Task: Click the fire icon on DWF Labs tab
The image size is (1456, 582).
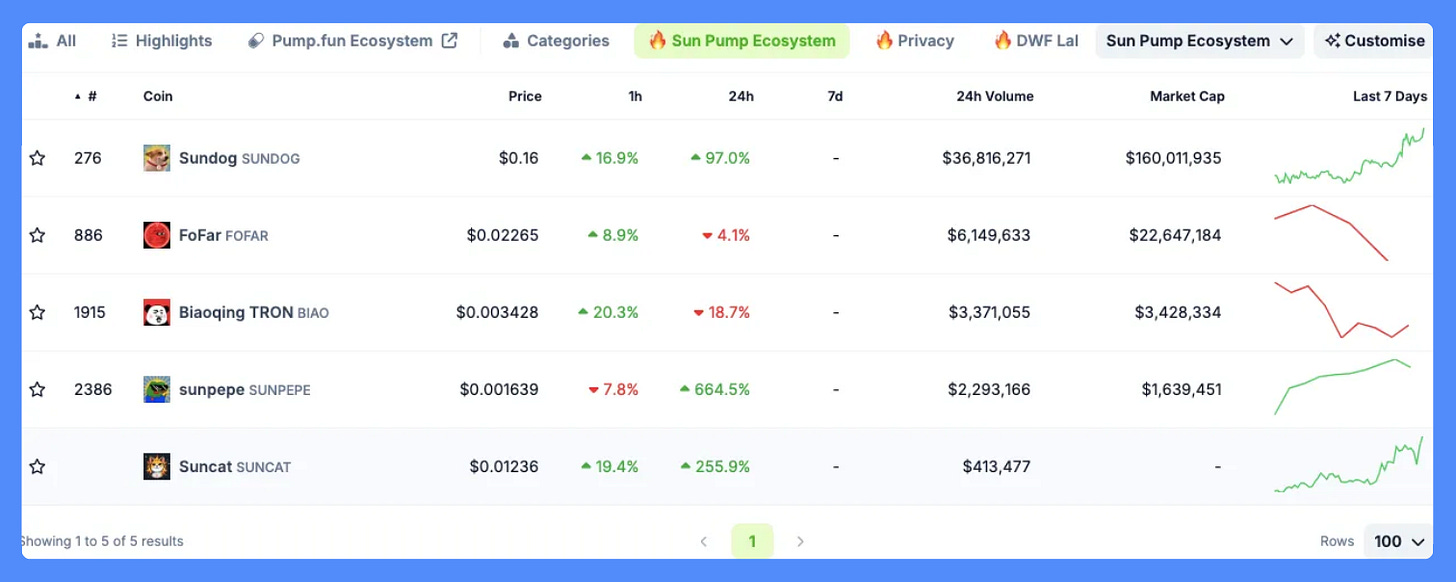Action: pos(1002,40)
